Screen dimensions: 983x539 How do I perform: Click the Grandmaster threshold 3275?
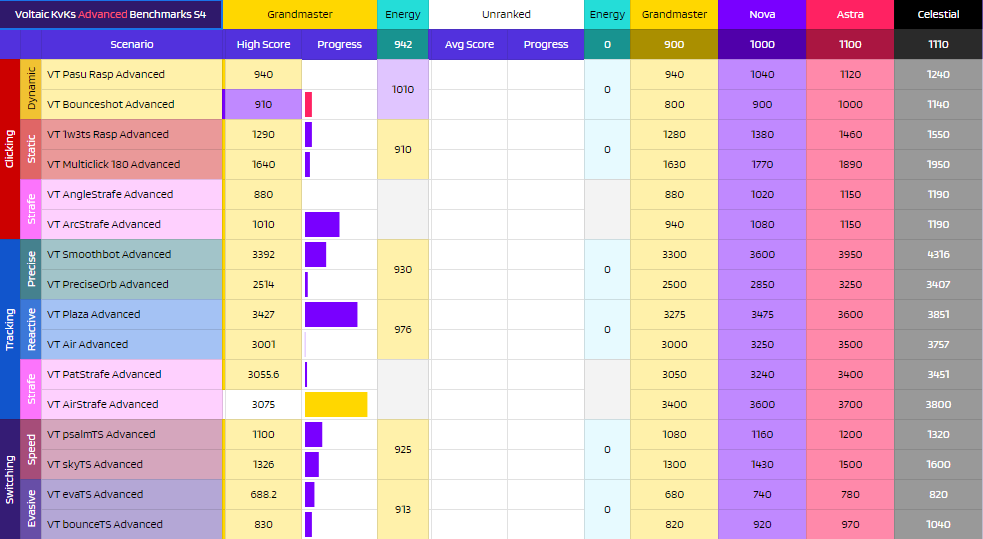[674, 315]
